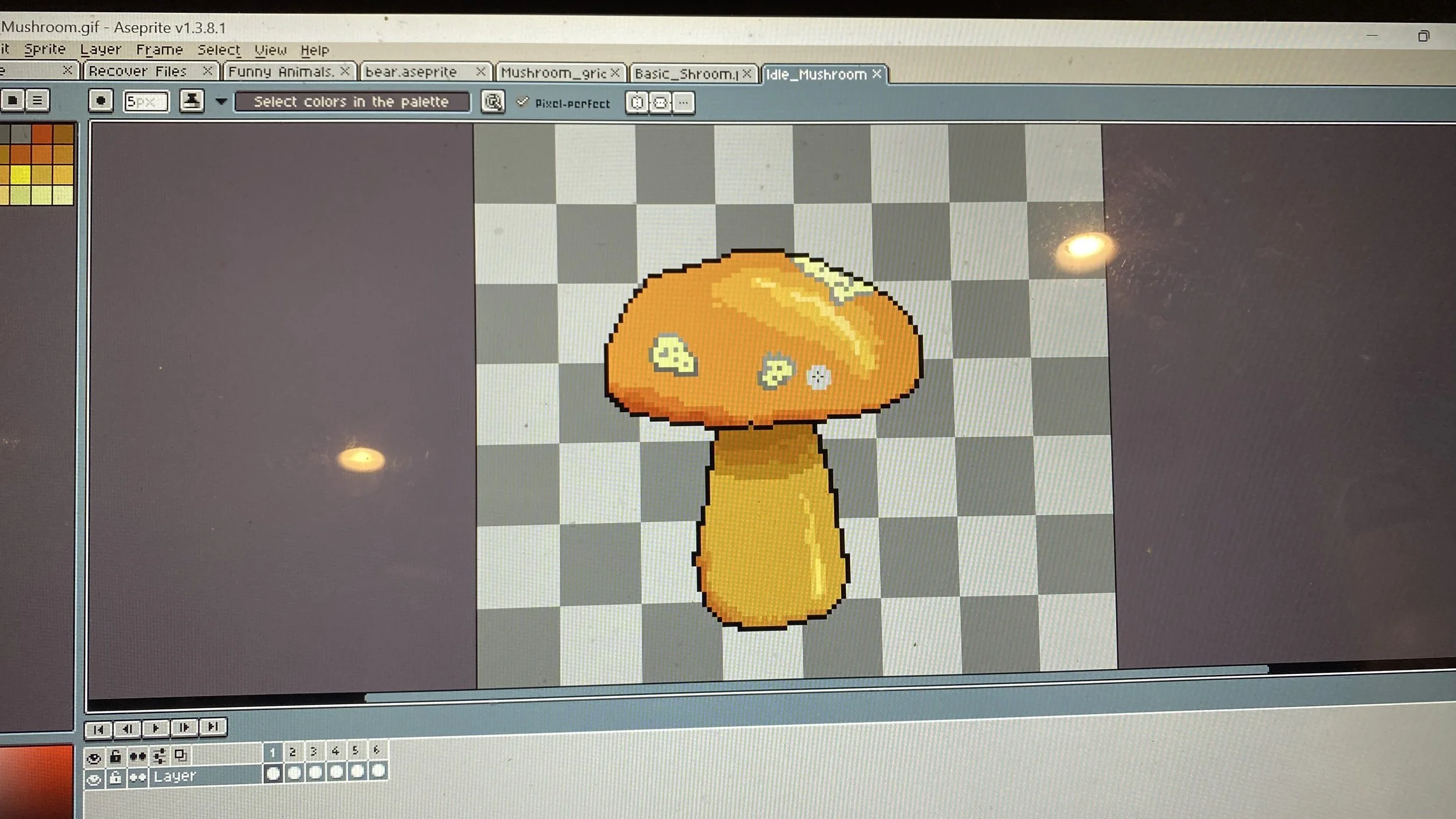This screenshot has width=1456, height=819.
Task: Click the palette options hamburger icon
Action: [x=37, y=100]
